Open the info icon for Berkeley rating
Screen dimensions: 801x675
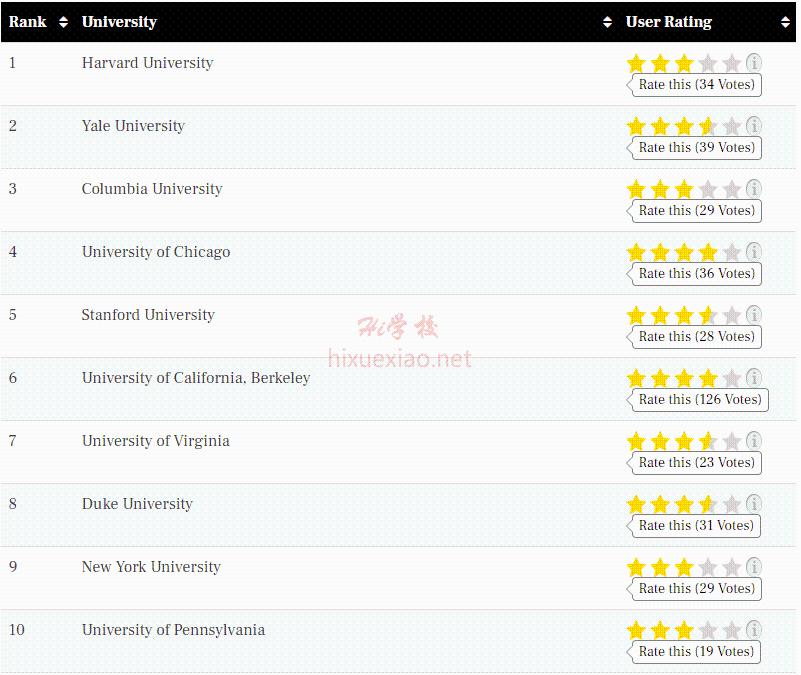pos(753,378)
